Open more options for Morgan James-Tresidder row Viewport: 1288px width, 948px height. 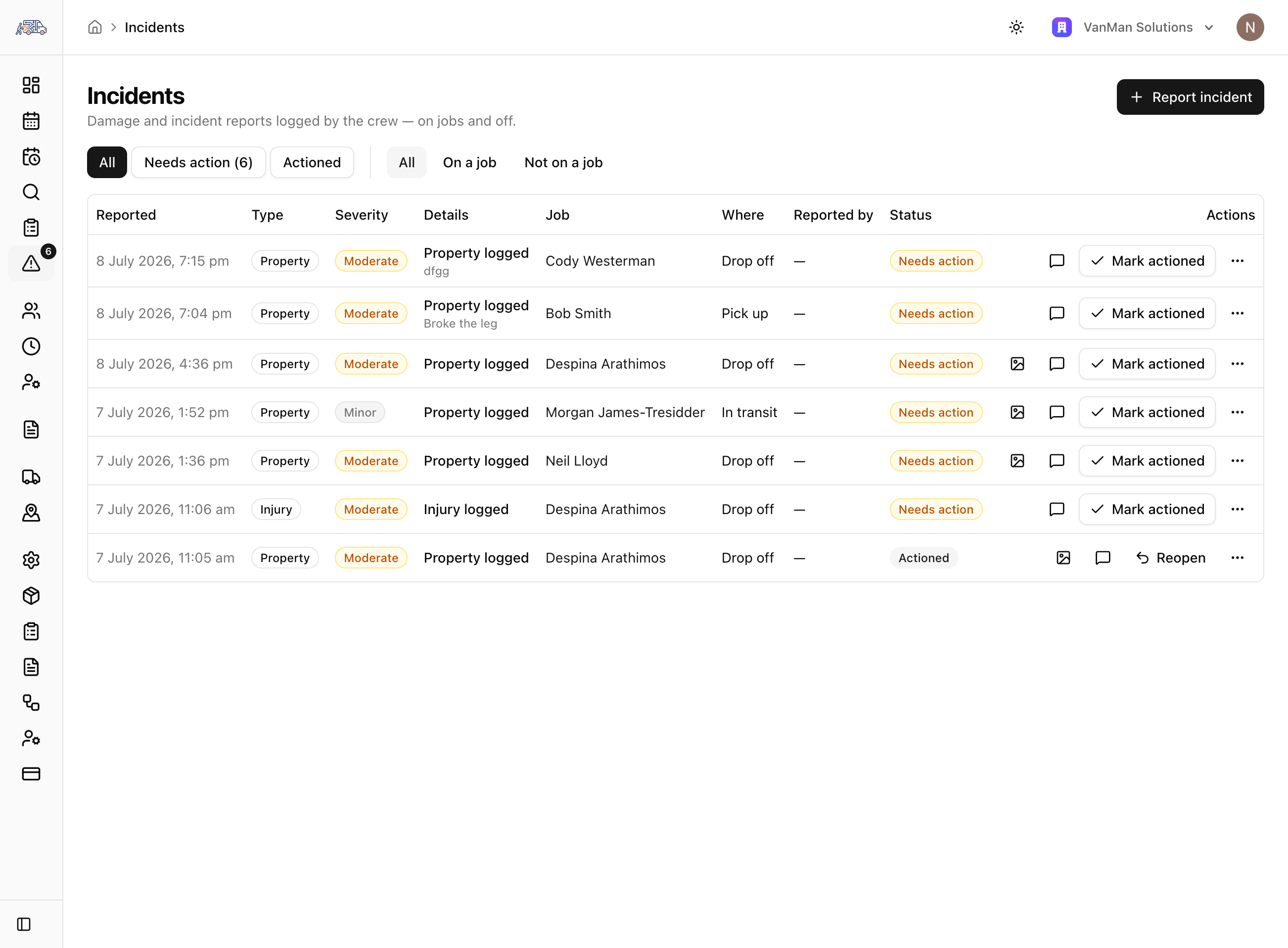1237,412
